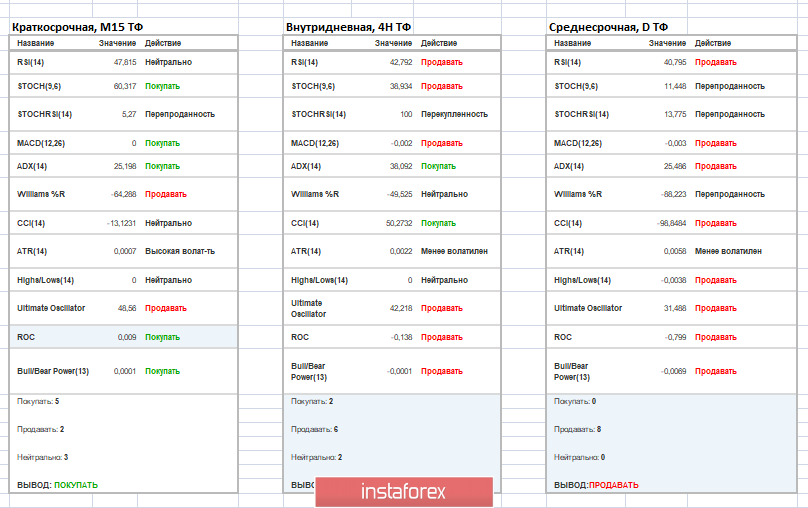This screenshot has width=808, height=508.
Task: Select ADX(14) value 25,486
Action: [675, 166]
